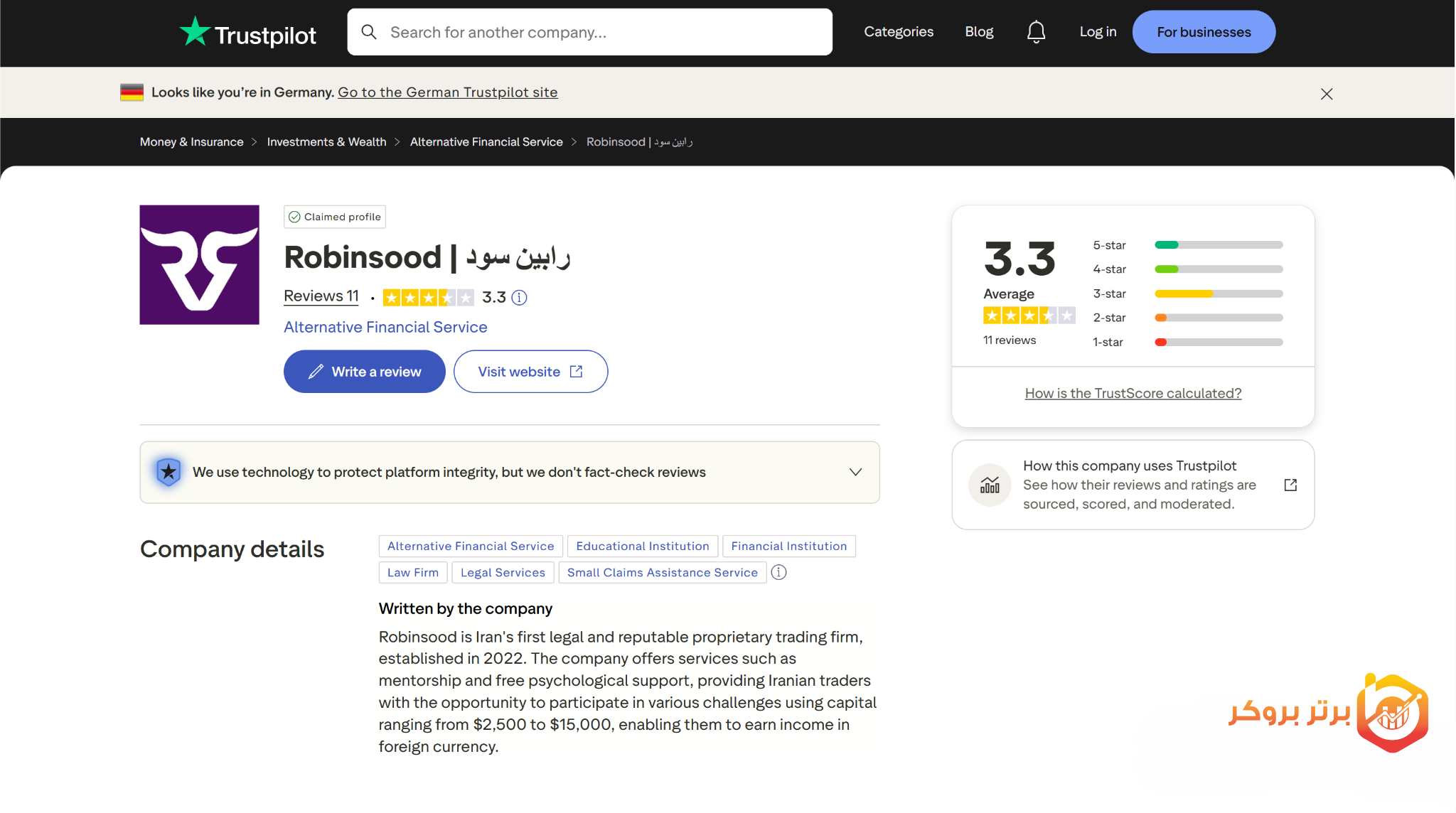1456x813 pixels.
Task: Click the For businesses button
Action: tap(1204, 32)
